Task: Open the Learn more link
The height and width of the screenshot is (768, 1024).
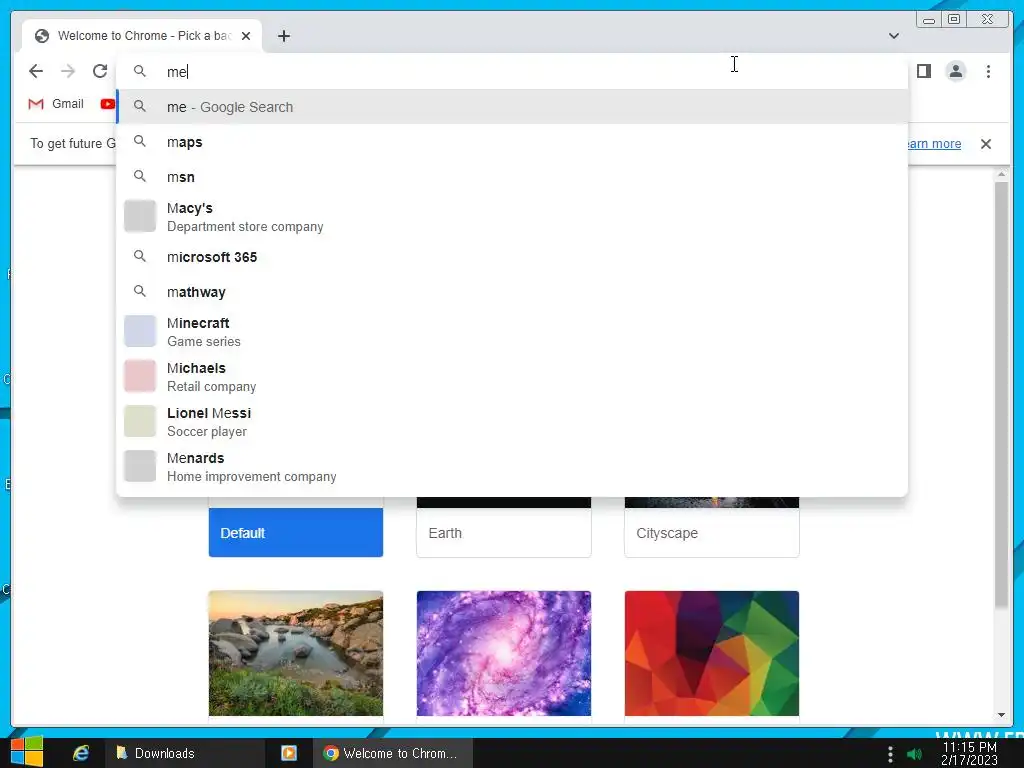Action: coord(933,144)
